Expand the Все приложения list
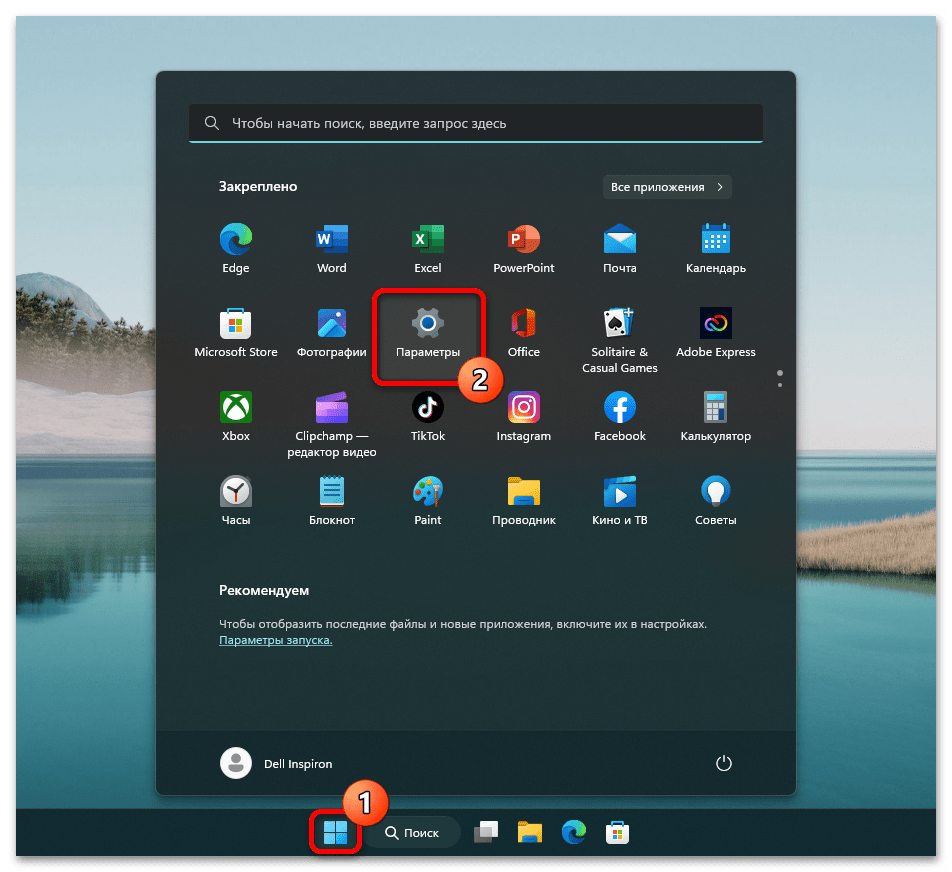 667,187
